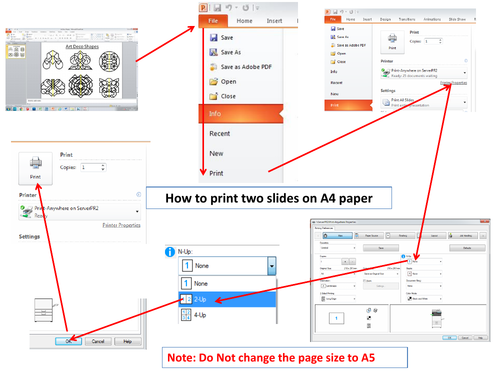Choose Save in the enlarged File menu
The height and width of the screenshot is (375, 500).
[222, 38]
